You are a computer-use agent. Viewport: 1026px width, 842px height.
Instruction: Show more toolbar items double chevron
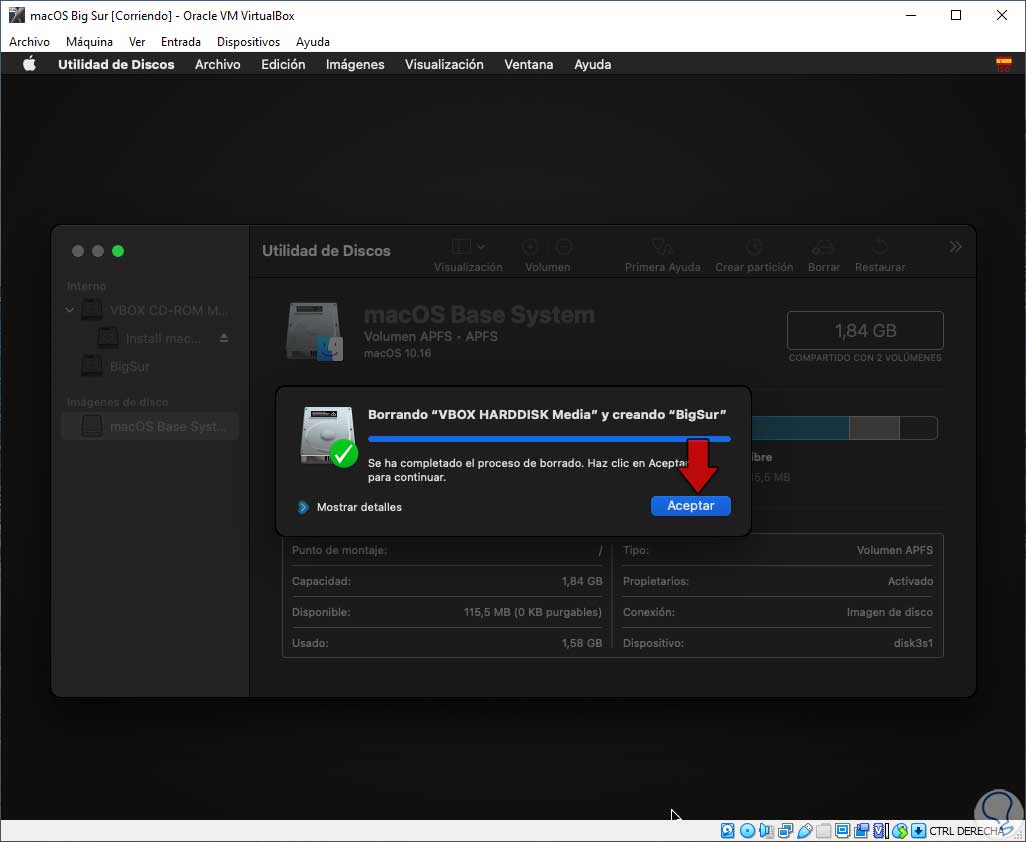pyautogui.click(x=955, y=247)
